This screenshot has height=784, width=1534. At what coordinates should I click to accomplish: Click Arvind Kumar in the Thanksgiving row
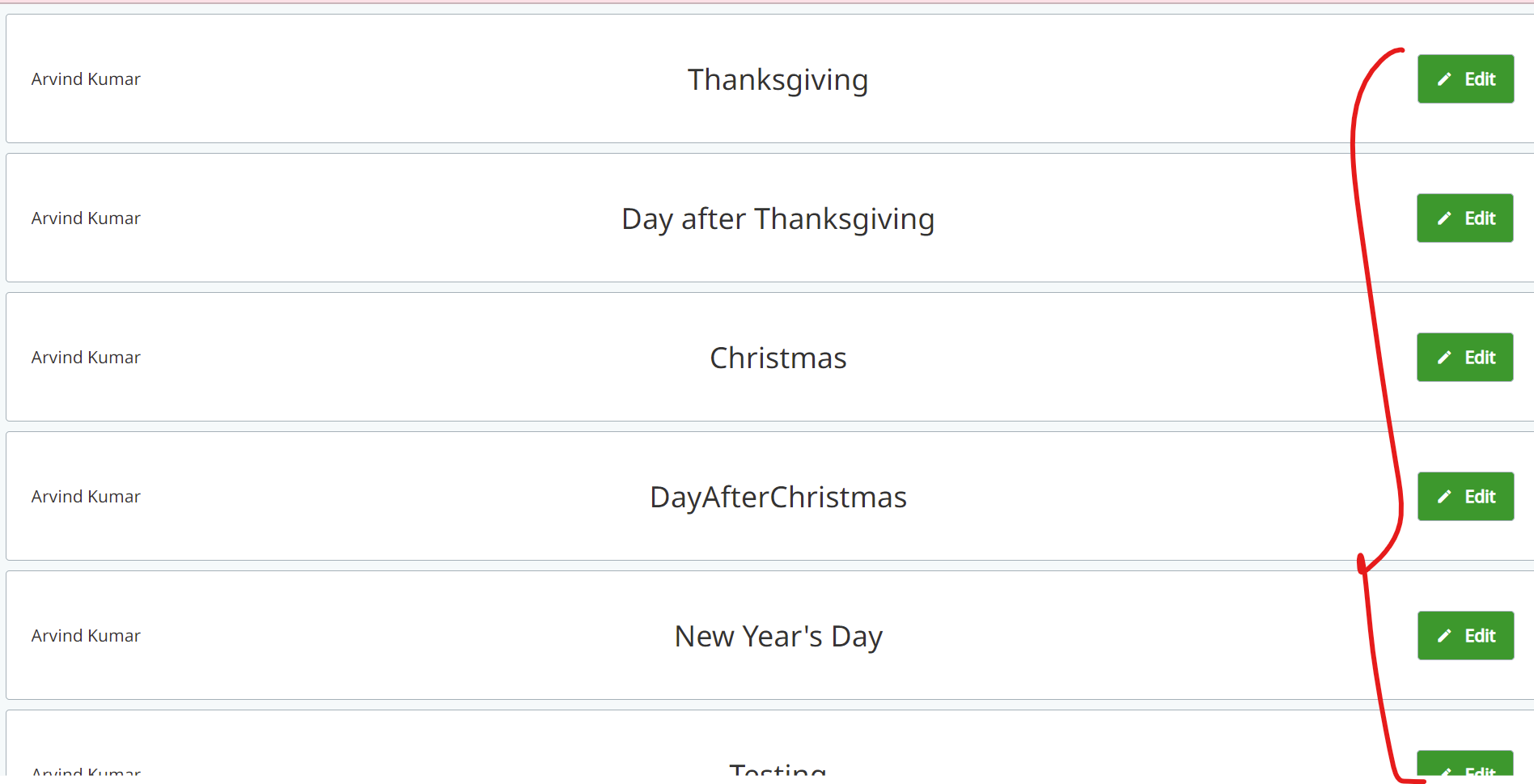tap(86, 79)
